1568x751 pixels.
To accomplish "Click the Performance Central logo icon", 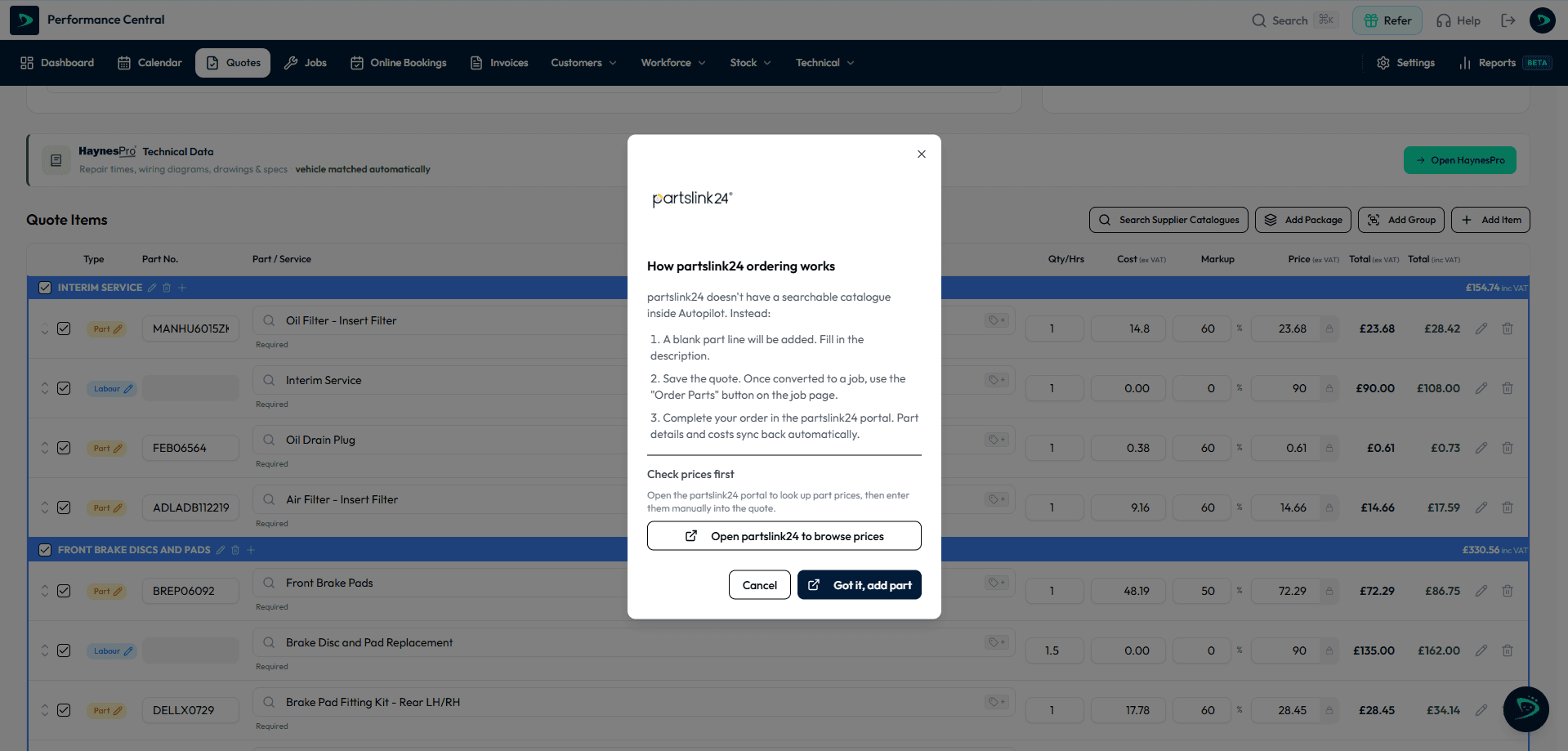I will pyautogui.click(x=25, y=20).
